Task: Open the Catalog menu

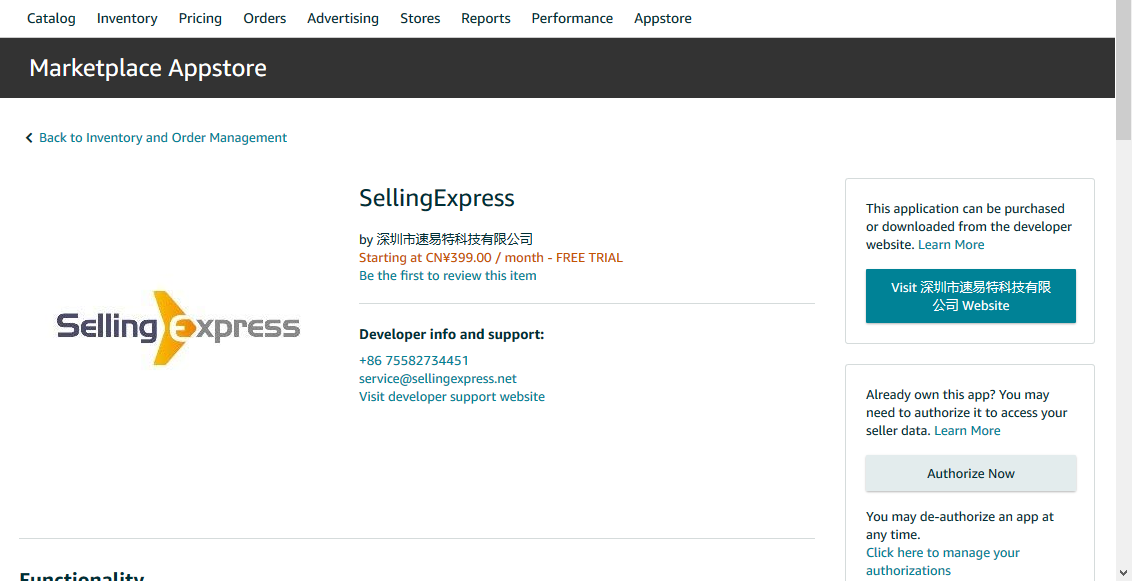Action: 51,18
